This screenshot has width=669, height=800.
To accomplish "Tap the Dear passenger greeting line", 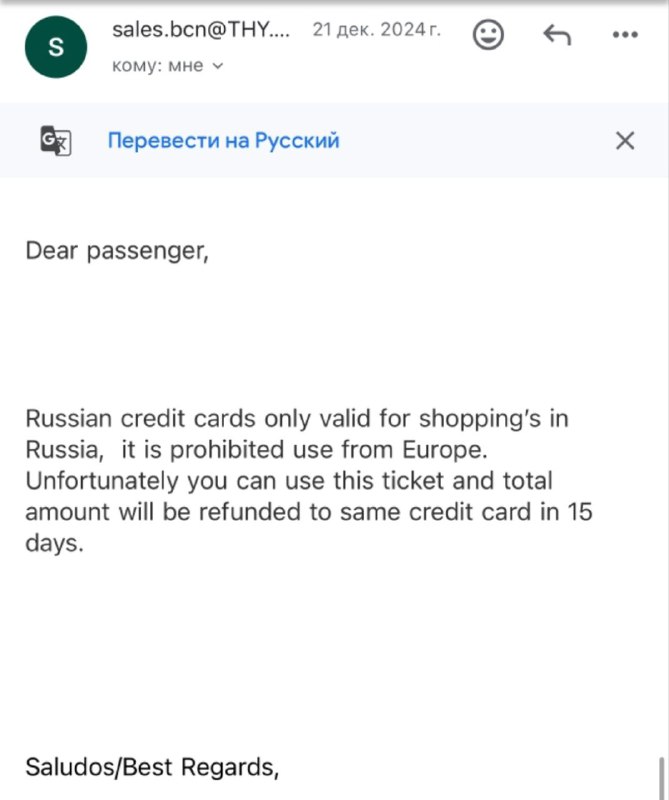I will pos(117,251).
